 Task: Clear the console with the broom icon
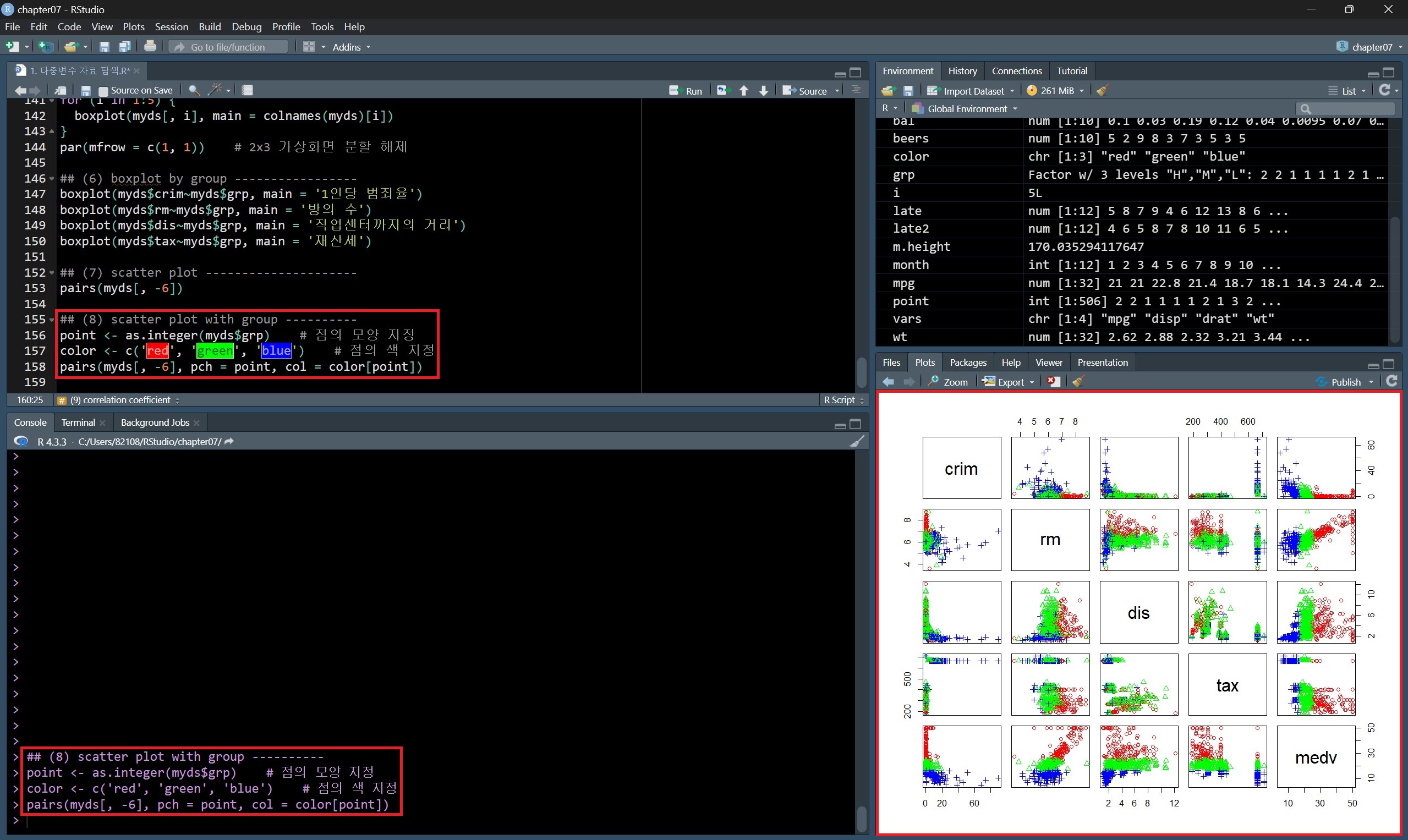857,442
